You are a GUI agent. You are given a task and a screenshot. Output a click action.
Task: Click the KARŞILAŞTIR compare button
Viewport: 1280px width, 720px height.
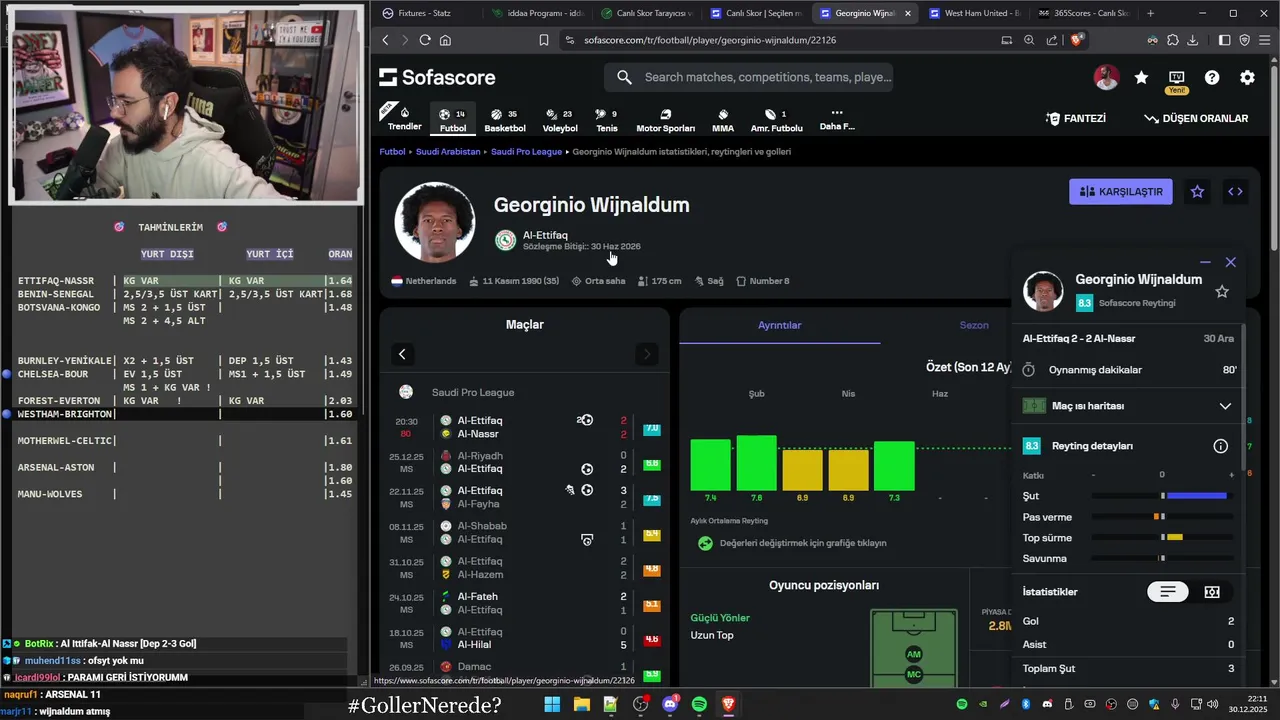1120,191
